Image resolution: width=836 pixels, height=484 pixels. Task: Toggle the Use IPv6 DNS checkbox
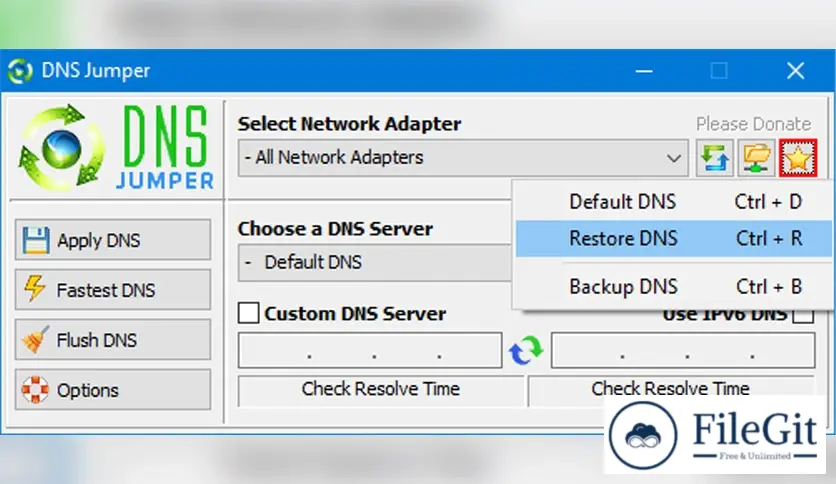click(x=803, y=316)
